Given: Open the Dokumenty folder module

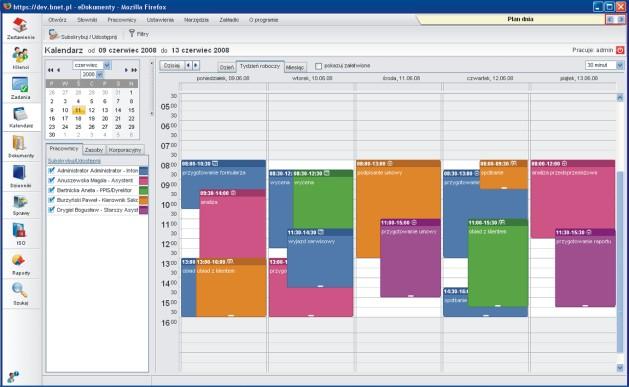Looking at the screenshot, I should click(20, 147).
